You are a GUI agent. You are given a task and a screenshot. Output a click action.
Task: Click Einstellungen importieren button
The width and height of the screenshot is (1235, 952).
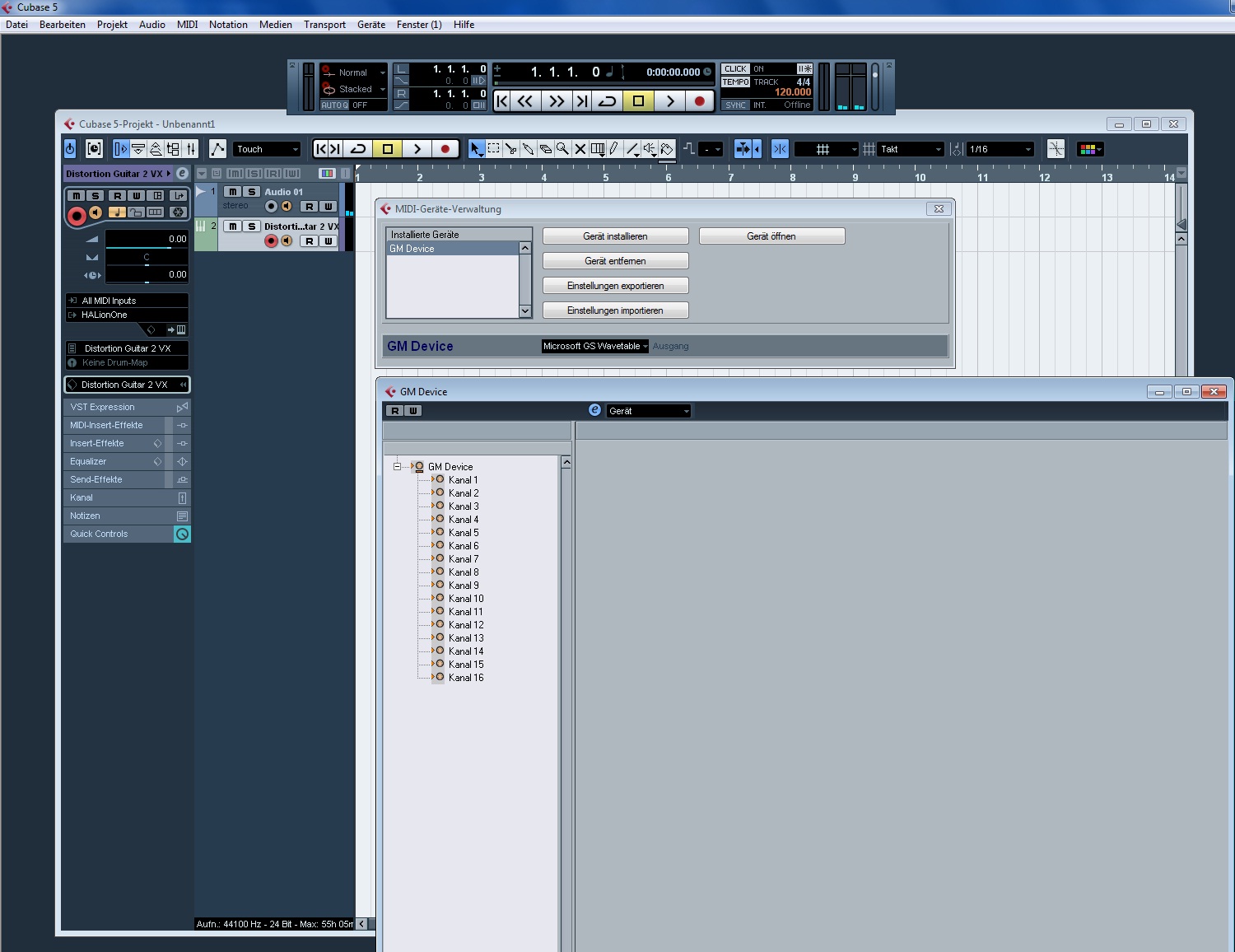pyautogui.click(x=615, y=310)
